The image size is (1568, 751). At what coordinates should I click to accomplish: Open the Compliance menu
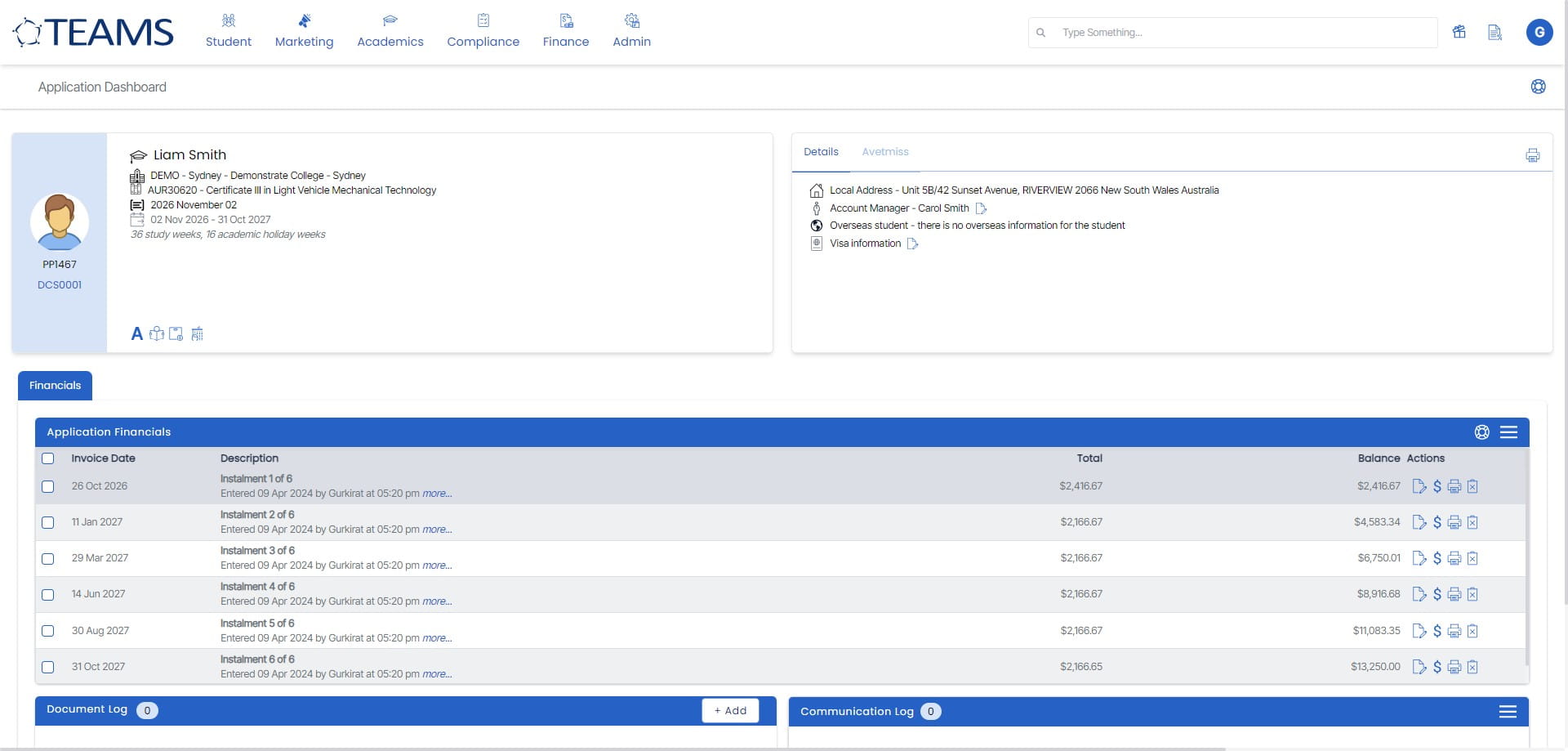[x=483, y=31]
